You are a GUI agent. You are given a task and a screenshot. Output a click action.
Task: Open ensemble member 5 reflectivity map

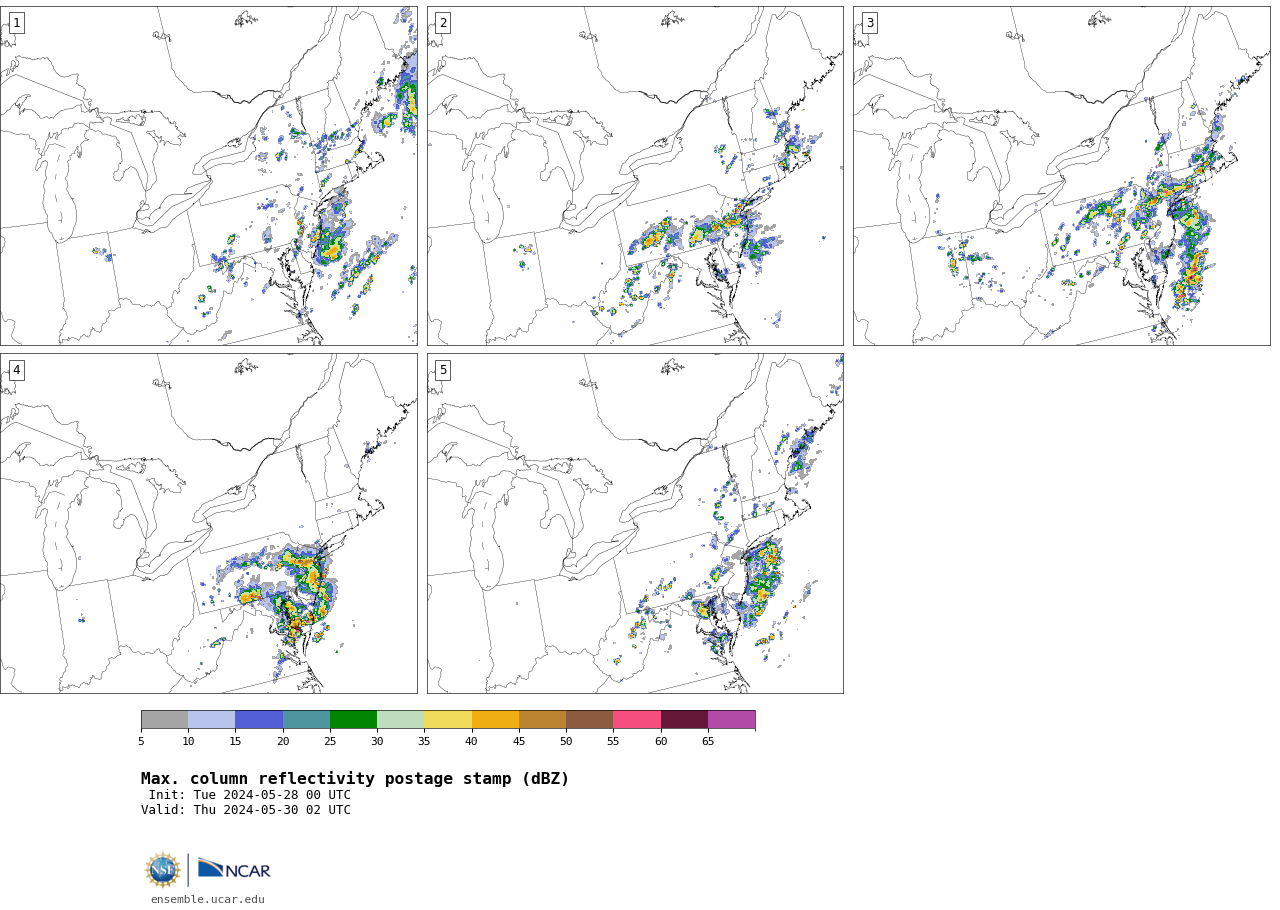(635, 523)
